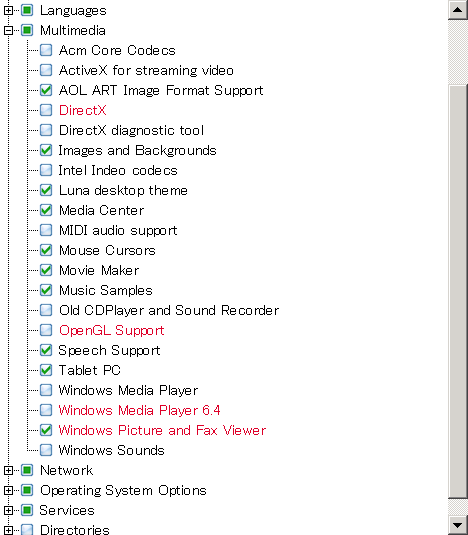The height and width of the screenshot is (535, 468).
Task: Select the OpenGL Support entry text
Action: pyautogui.click(x=112, y=330)
